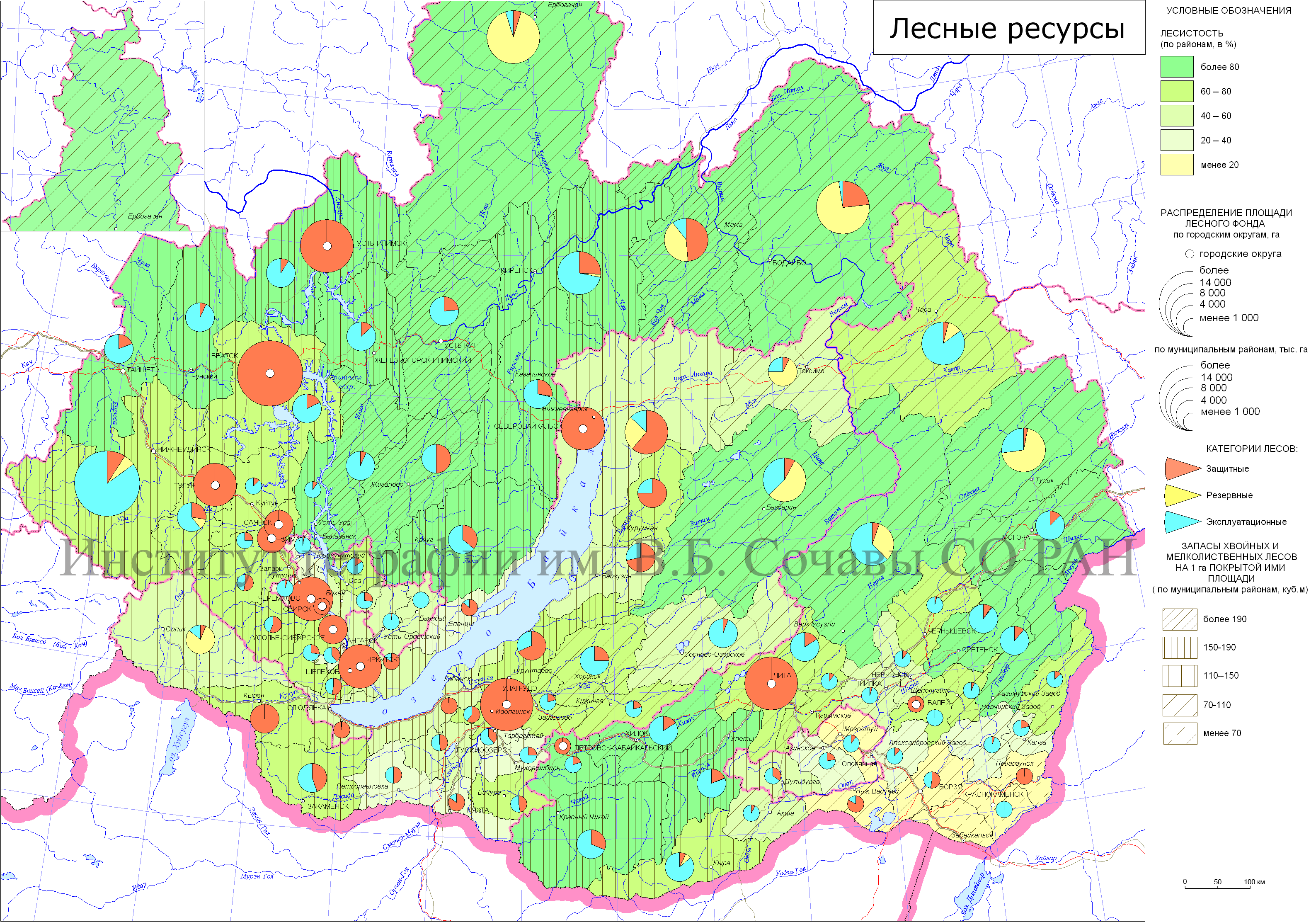
Task: Pick the '60 -- 80' legend swatch
Action: [x=1177, y=91]
